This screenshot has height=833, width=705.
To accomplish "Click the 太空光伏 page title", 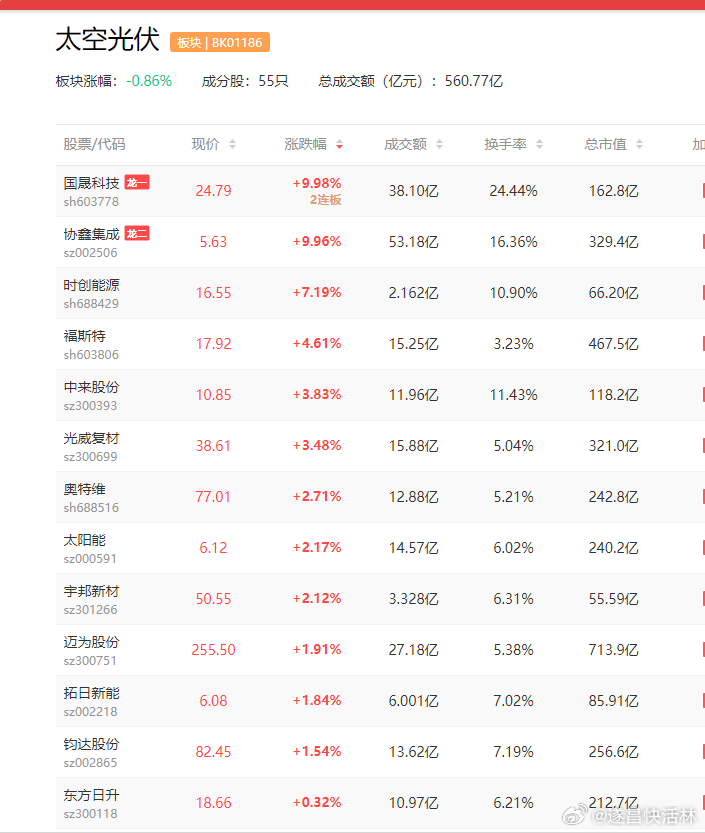I will point(107,40).
